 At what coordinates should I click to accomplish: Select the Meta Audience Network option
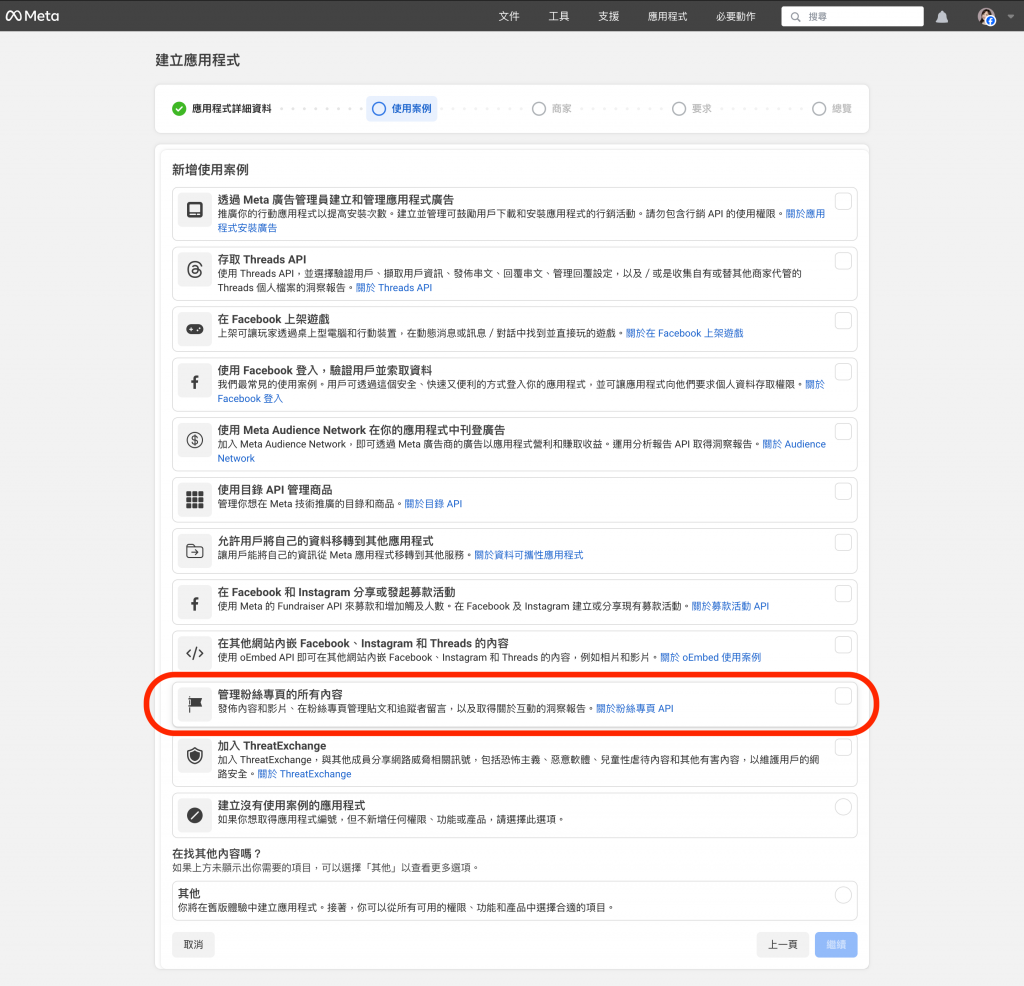[x=843, y=432]
